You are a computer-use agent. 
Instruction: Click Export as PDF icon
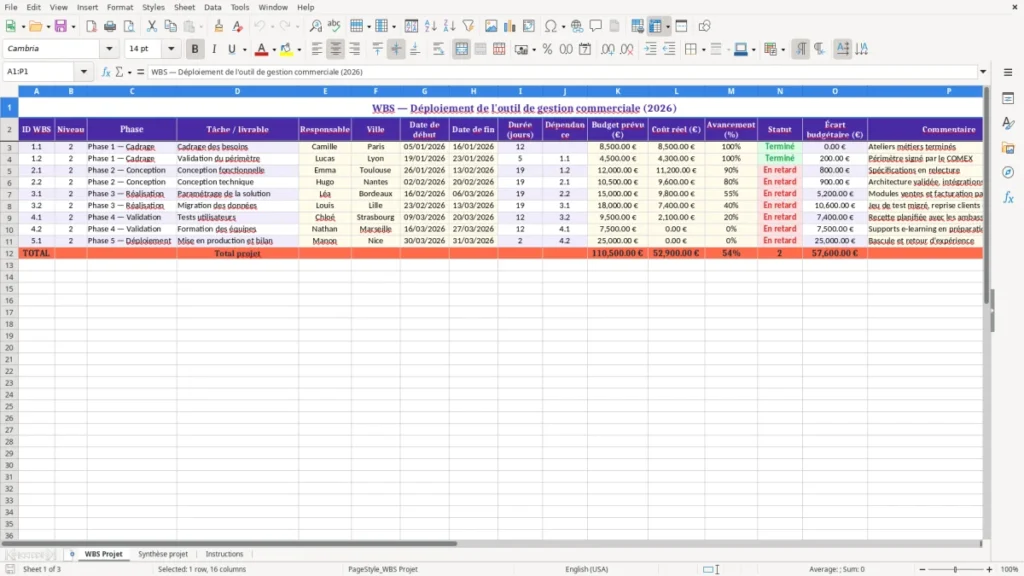click(x=91, y=26)
